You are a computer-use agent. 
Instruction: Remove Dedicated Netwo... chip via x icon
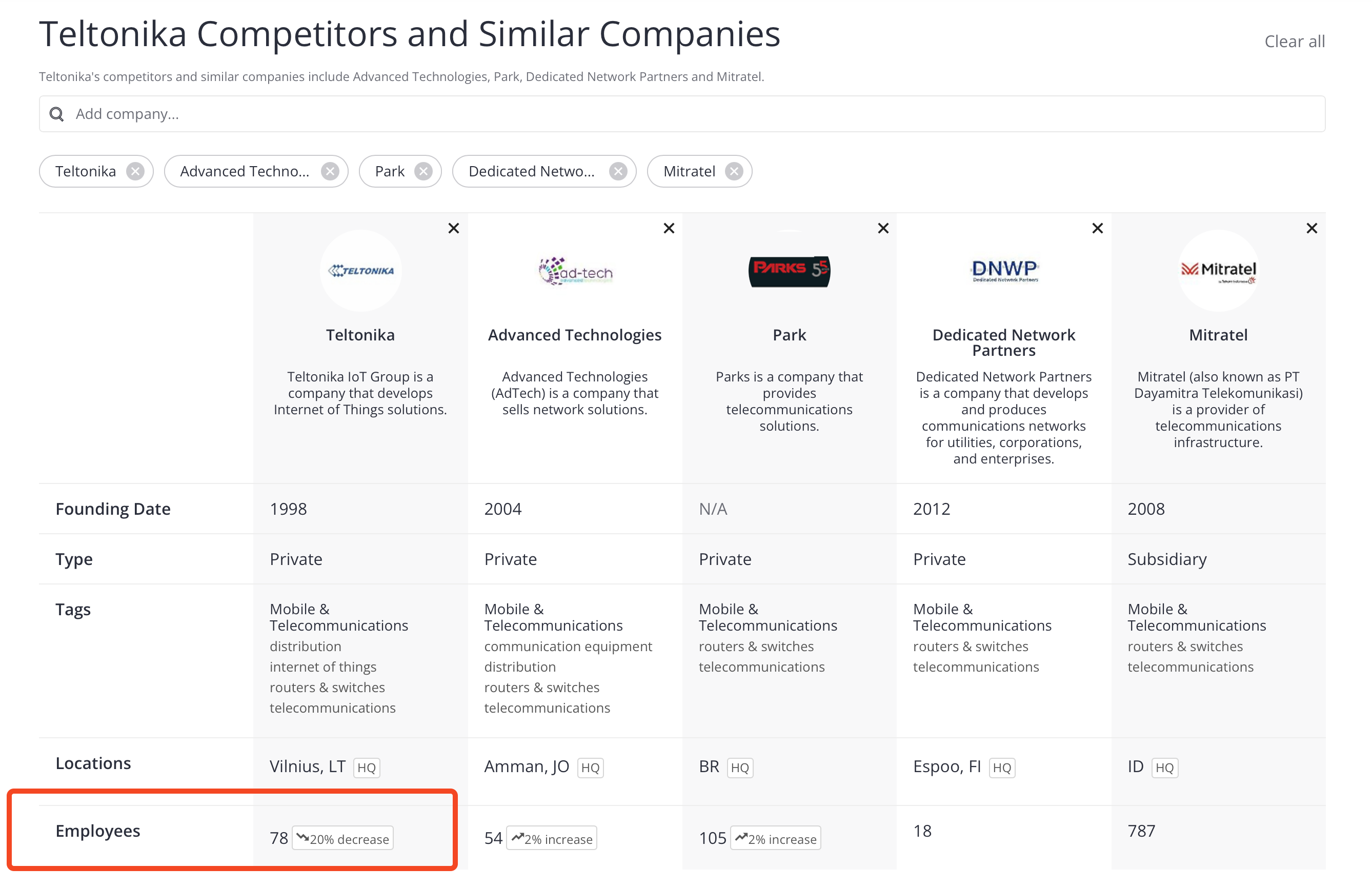tap(618, 171)
